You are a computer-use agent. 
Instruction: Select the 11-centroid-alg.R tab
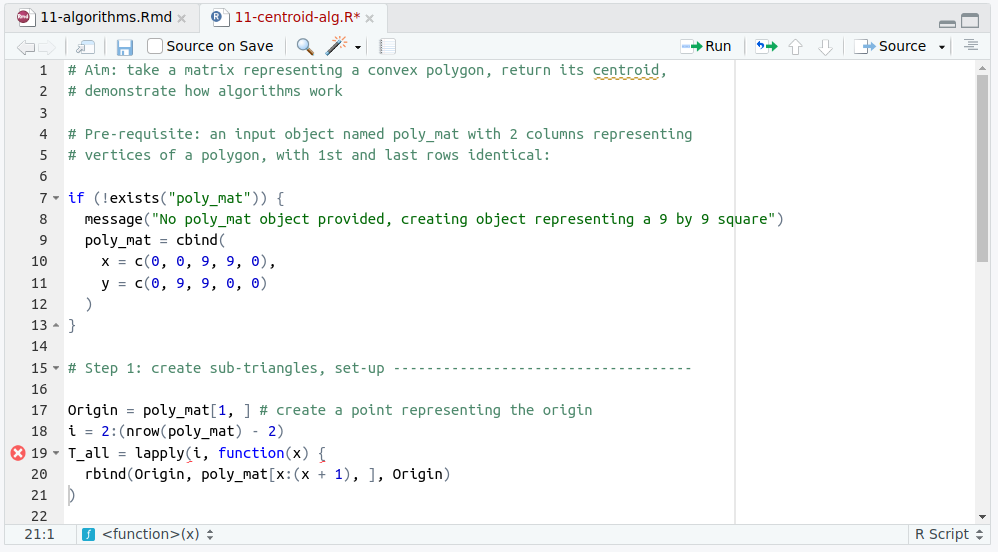click(297, 17)
